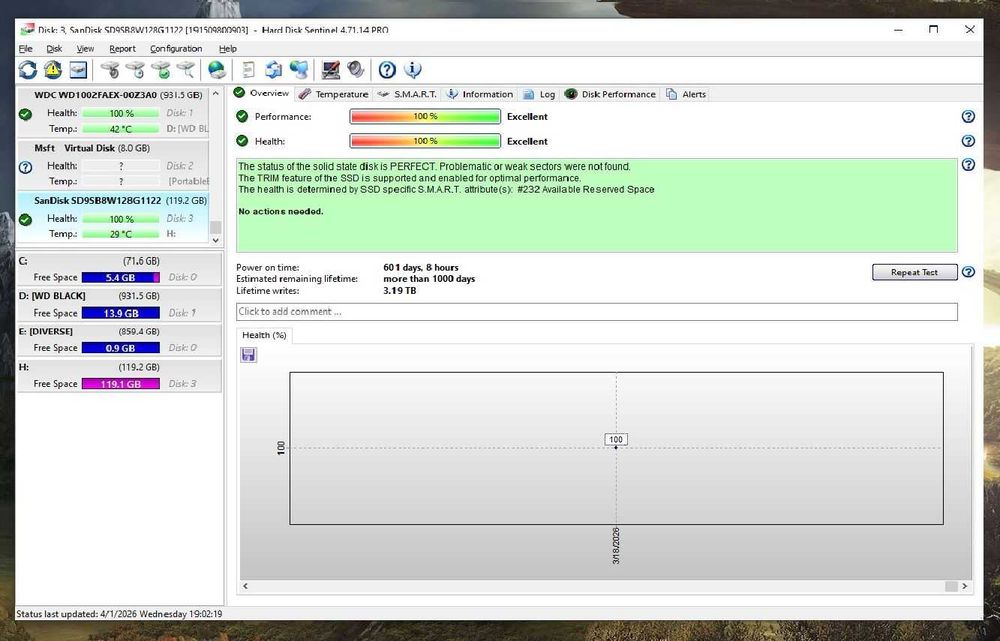The width and height of the screenshot is (1000, 641).
Task: Click 'more than 1000 days' remaining lifetime
Action: 429,279
